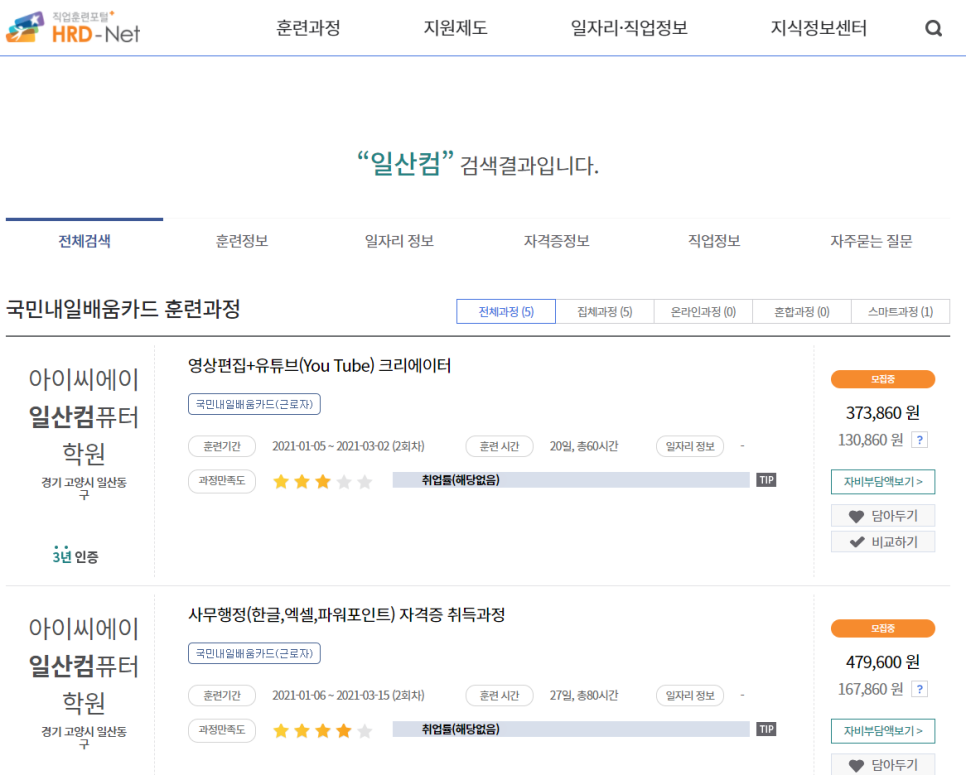966x775 pixels.
Task: Click 자비부담액보기 for 사무행정 course
Action: click(883, 731)
